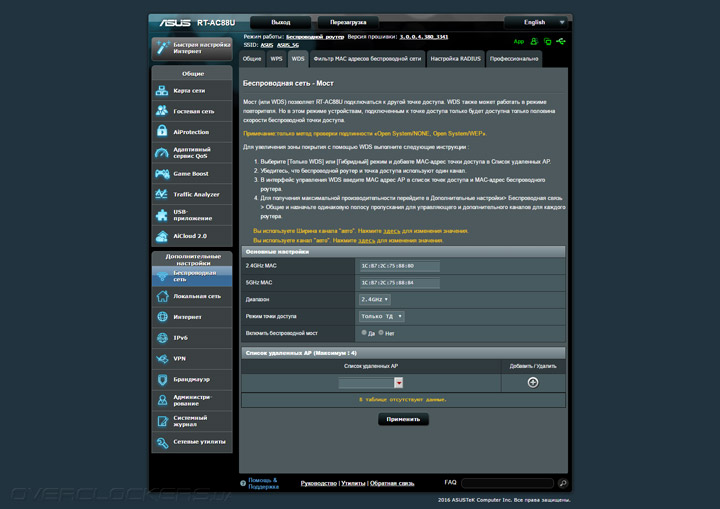The height and width of the screenshot is (509, 720).
Task: Click the Применить apply button
Action: click(403, 419)
